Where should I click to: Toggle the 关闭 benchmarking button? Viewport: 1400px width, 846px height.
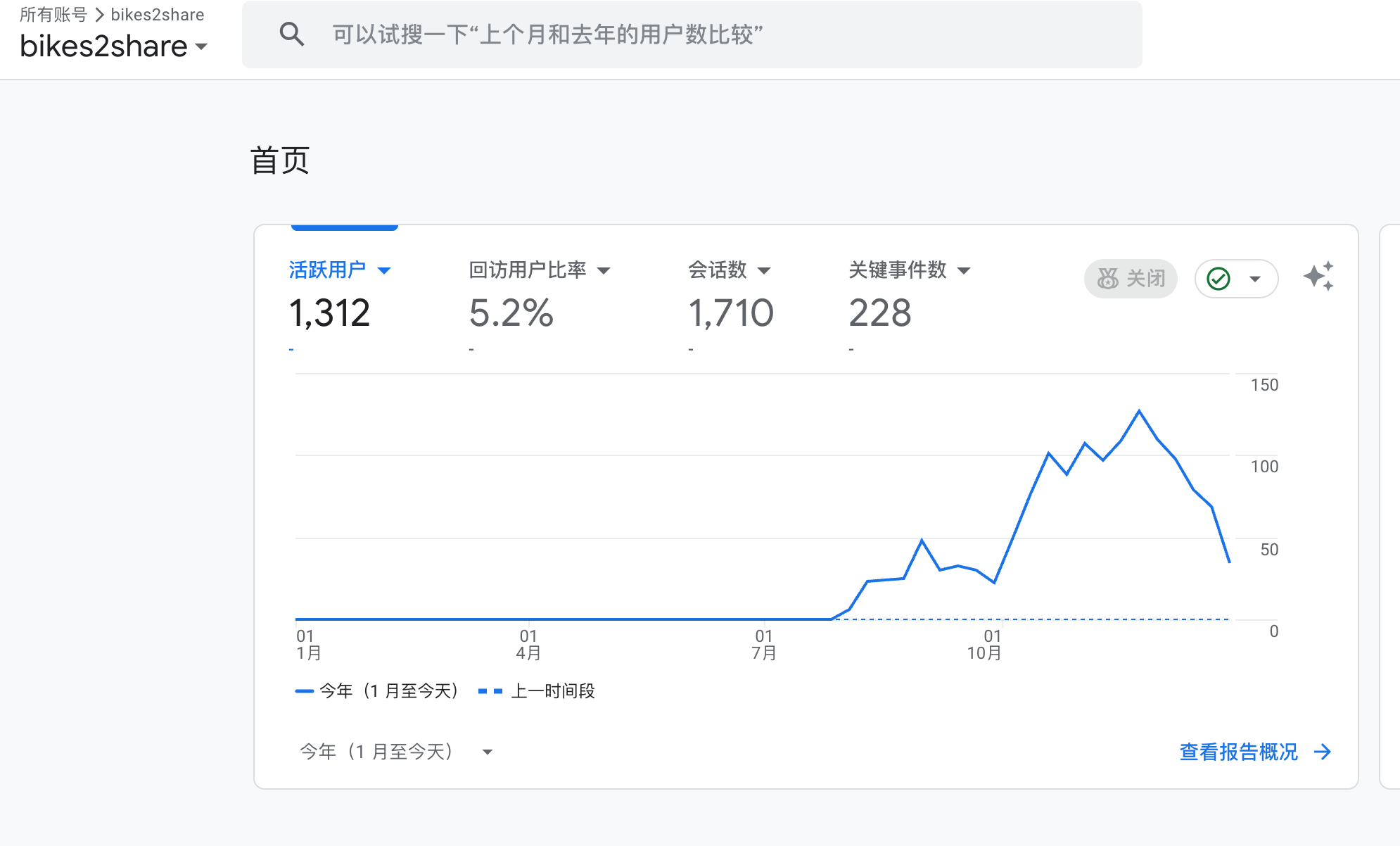click(1131, 279)
